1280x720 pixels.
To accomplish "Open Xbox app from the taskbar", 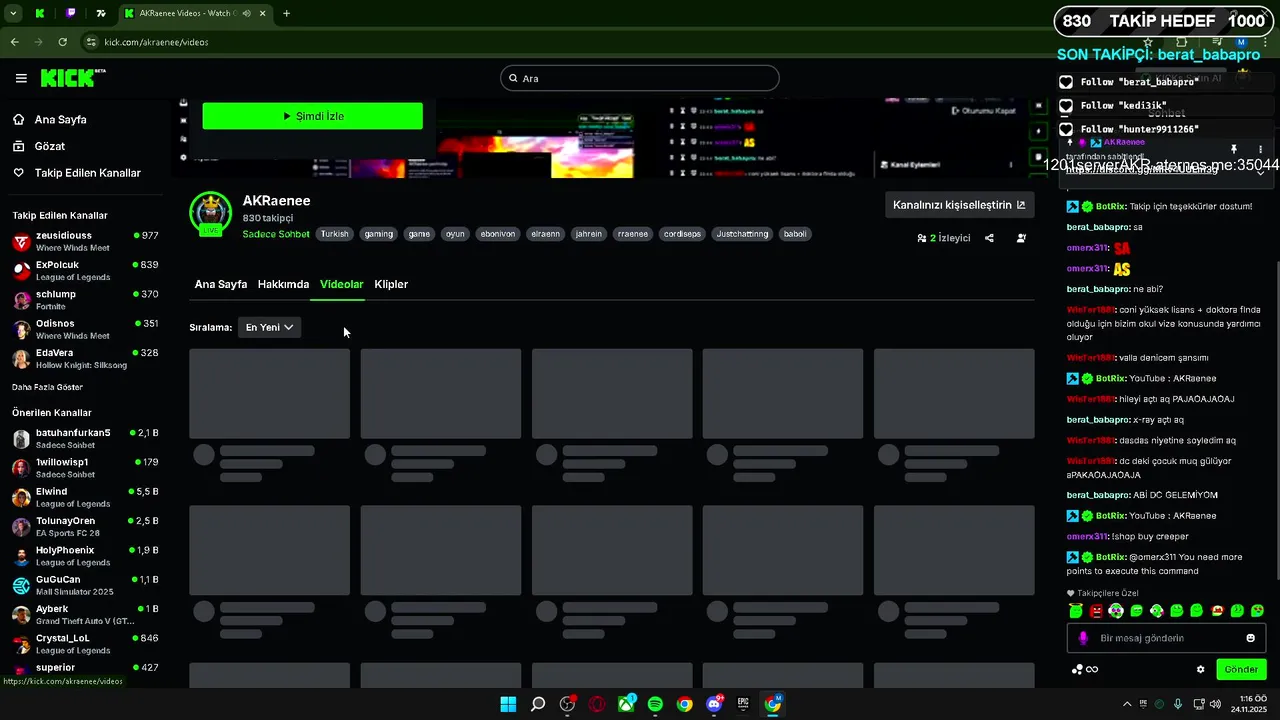I will pos(626,704).
